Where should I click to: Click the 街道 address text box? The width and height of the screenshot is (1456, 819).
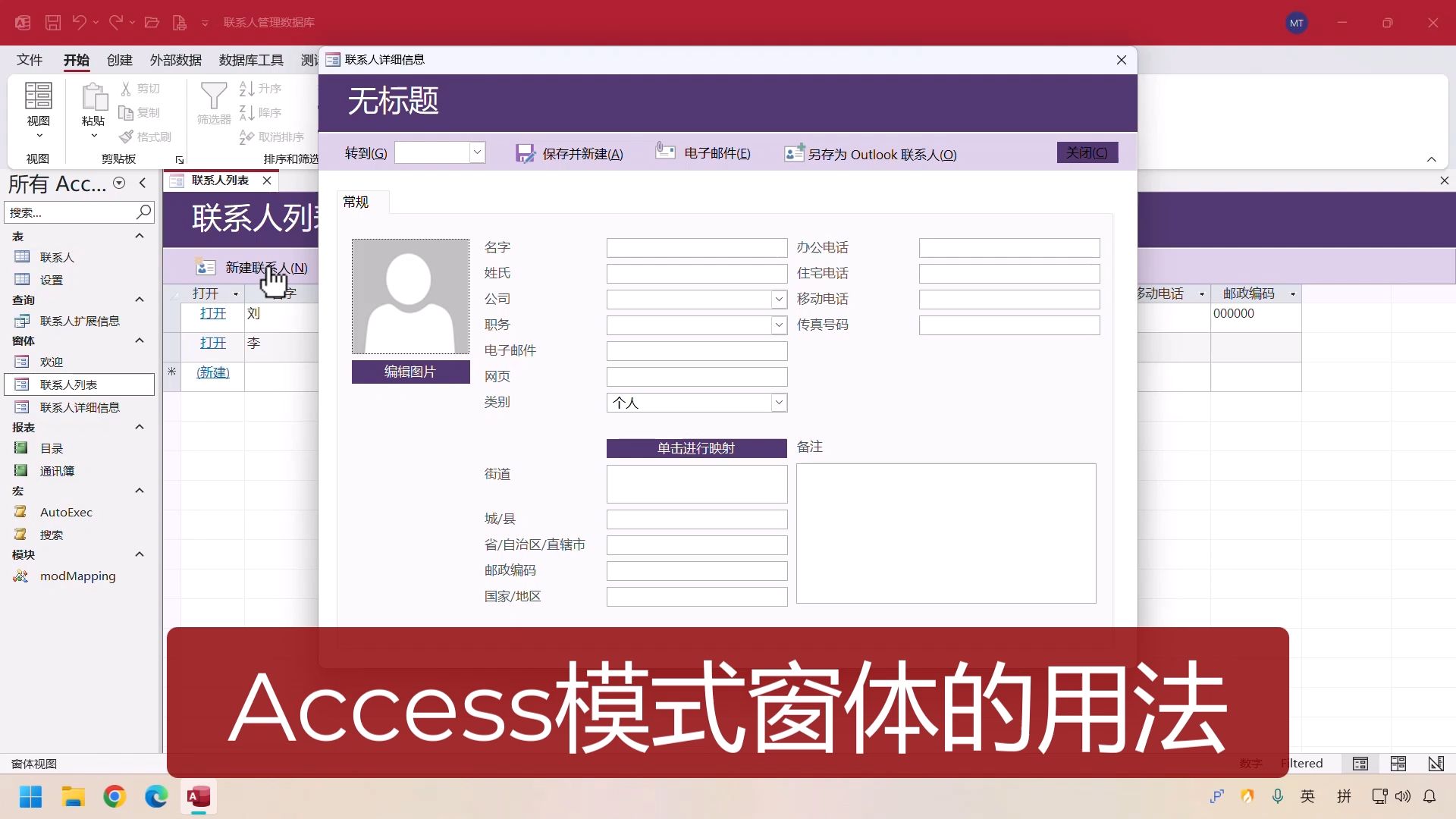[697, 484]
